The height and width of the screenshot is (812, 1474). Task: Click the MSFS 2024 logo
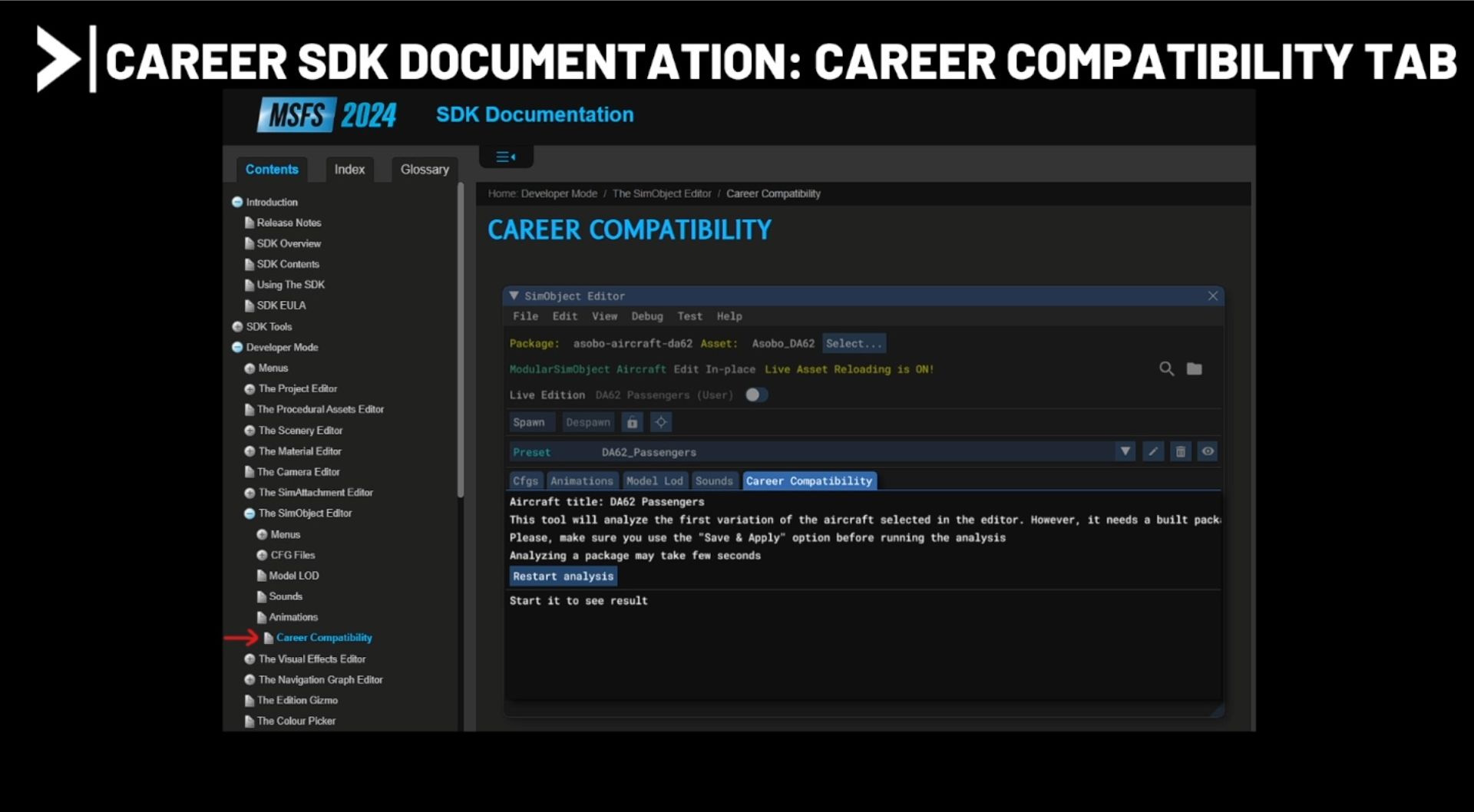(x=327, y=115)
